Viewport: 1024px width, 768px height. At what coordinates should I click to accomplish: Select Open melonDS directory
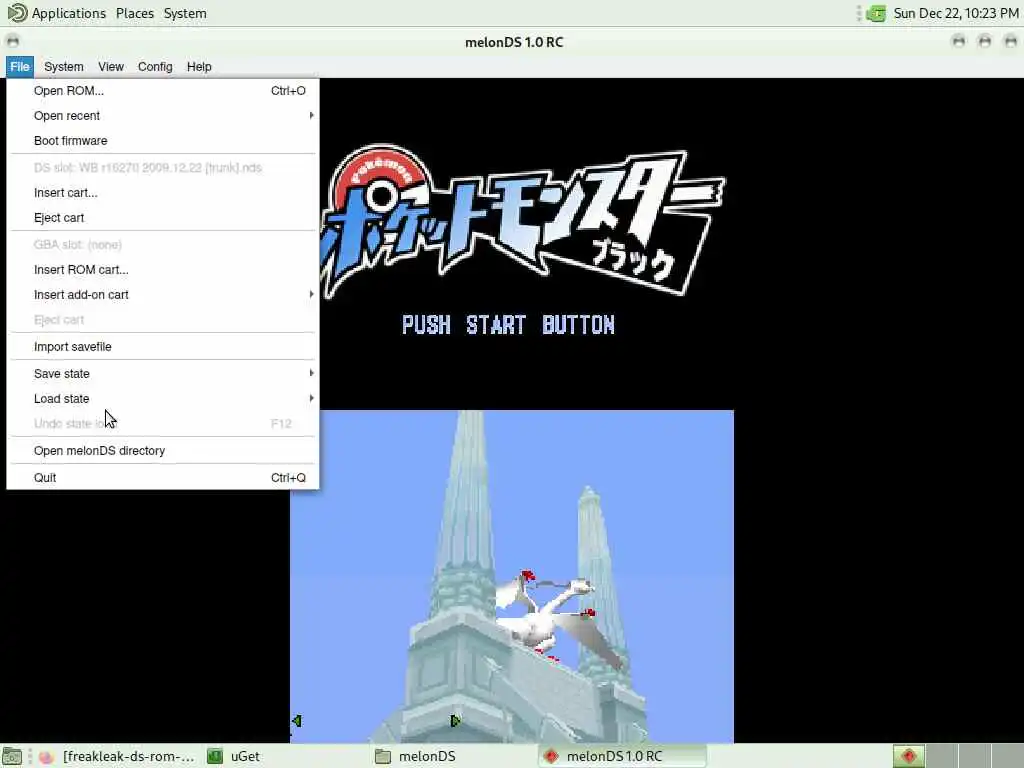[x=163, y=451]
